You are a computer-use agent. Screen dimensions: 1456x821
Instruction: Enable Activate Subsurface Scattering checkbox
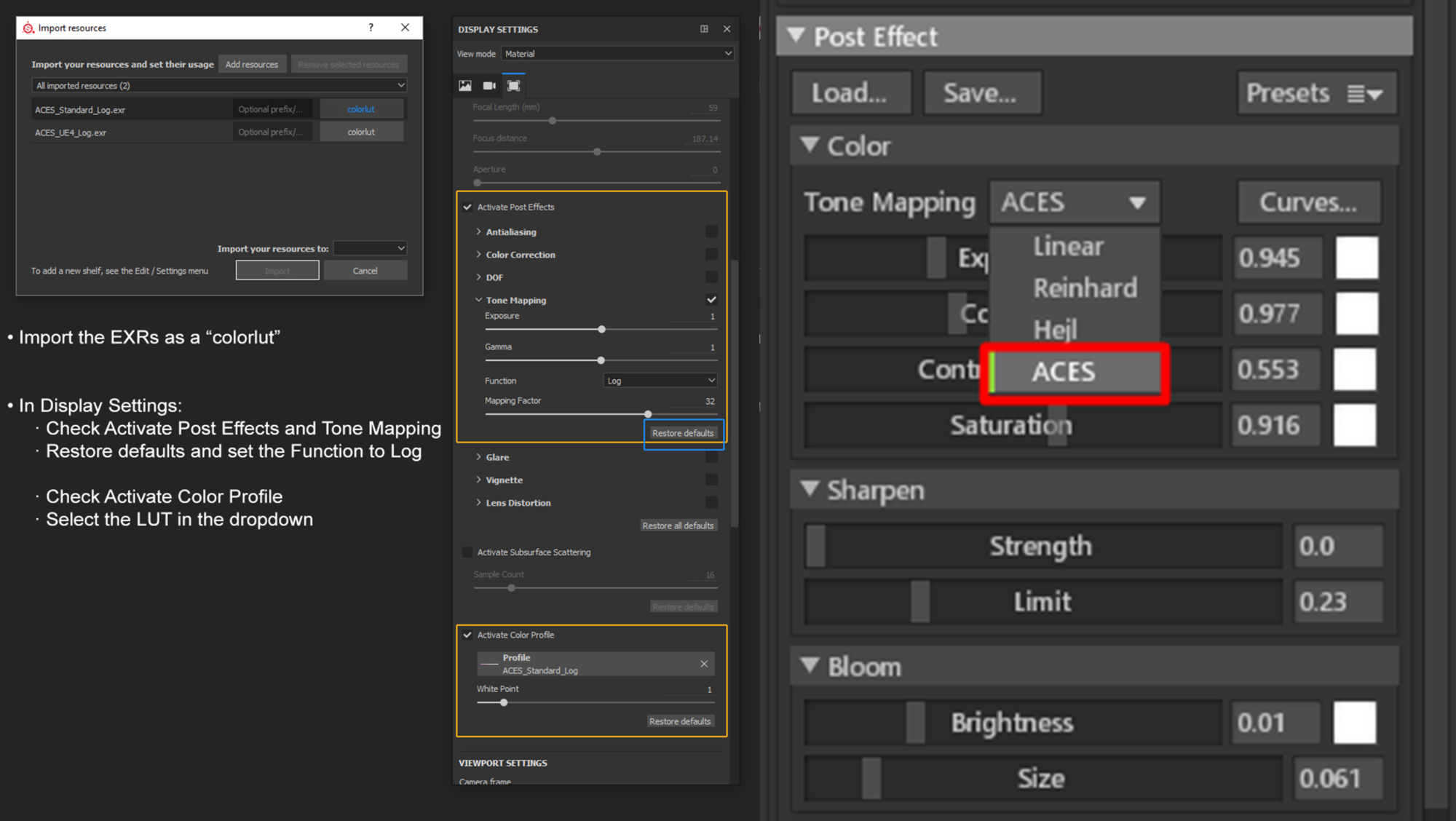(467, 552)
